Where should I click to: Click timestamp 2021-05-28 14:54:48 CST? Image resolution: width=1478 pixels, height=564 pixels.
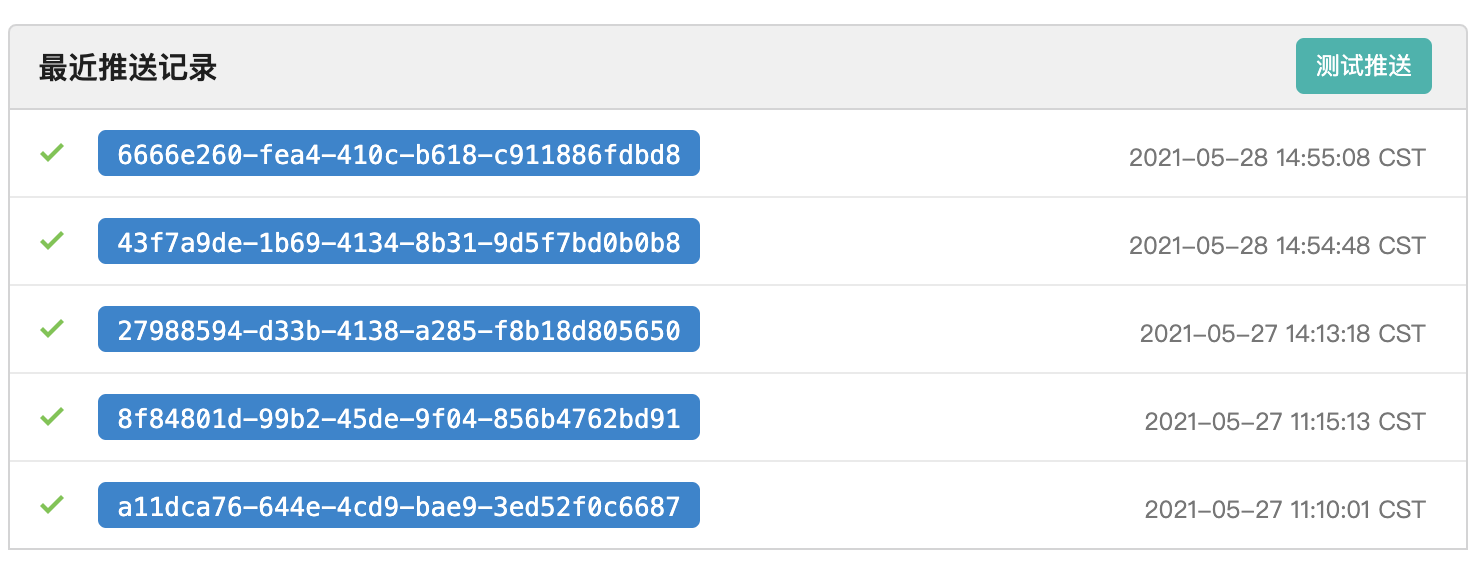[1277, 245]
